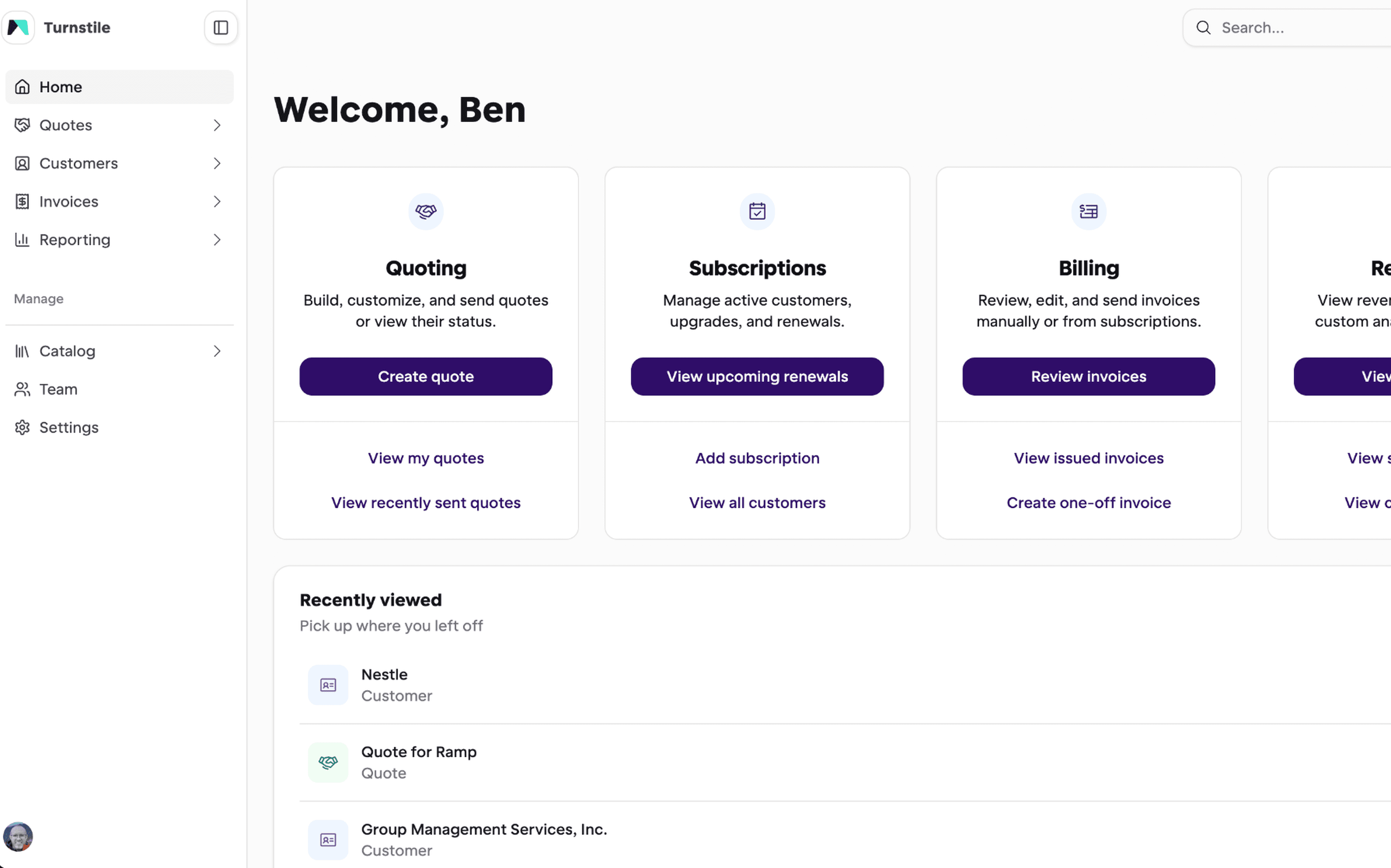The image size is (1391, 868).
Task: Click the Quote for Ramp handshake icon
Action: tap(328, 762)
